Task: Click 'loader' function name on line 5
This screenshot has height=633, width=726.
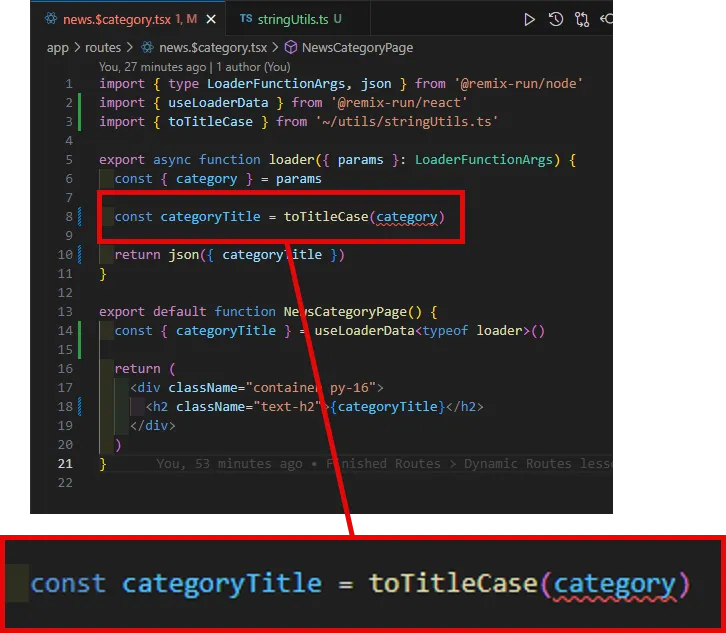Action: point(292,160)
